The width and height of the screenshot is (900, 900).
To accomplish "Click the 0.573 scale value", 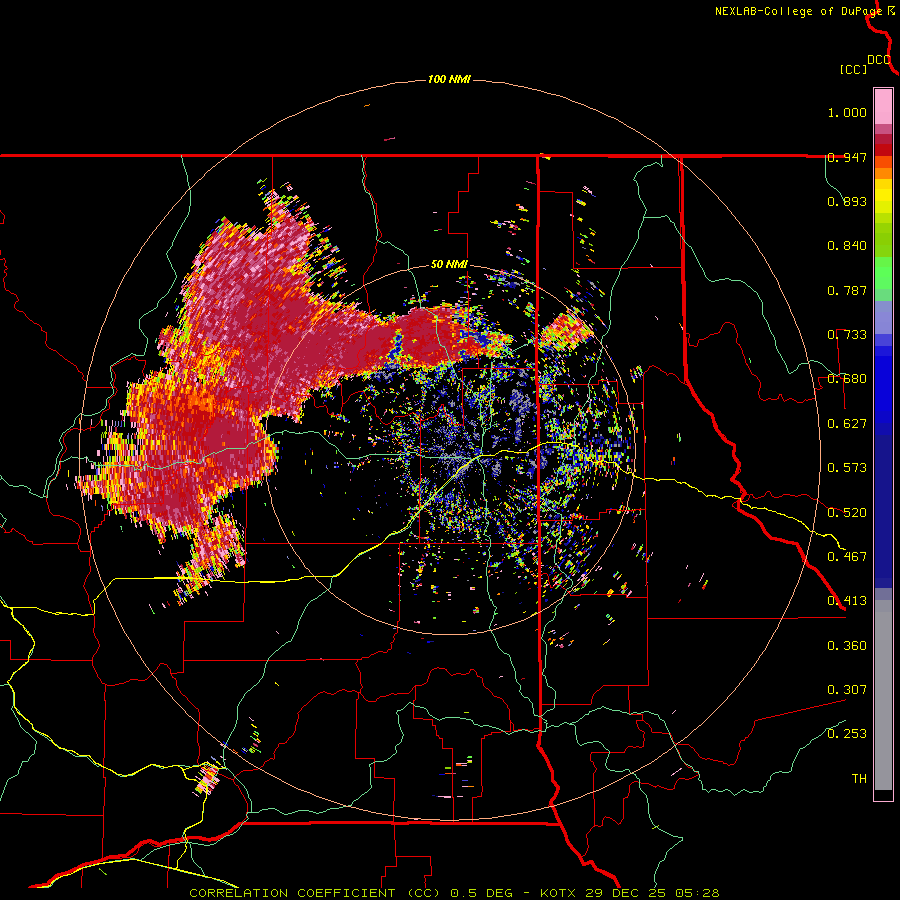I will [x=847, y=468].
